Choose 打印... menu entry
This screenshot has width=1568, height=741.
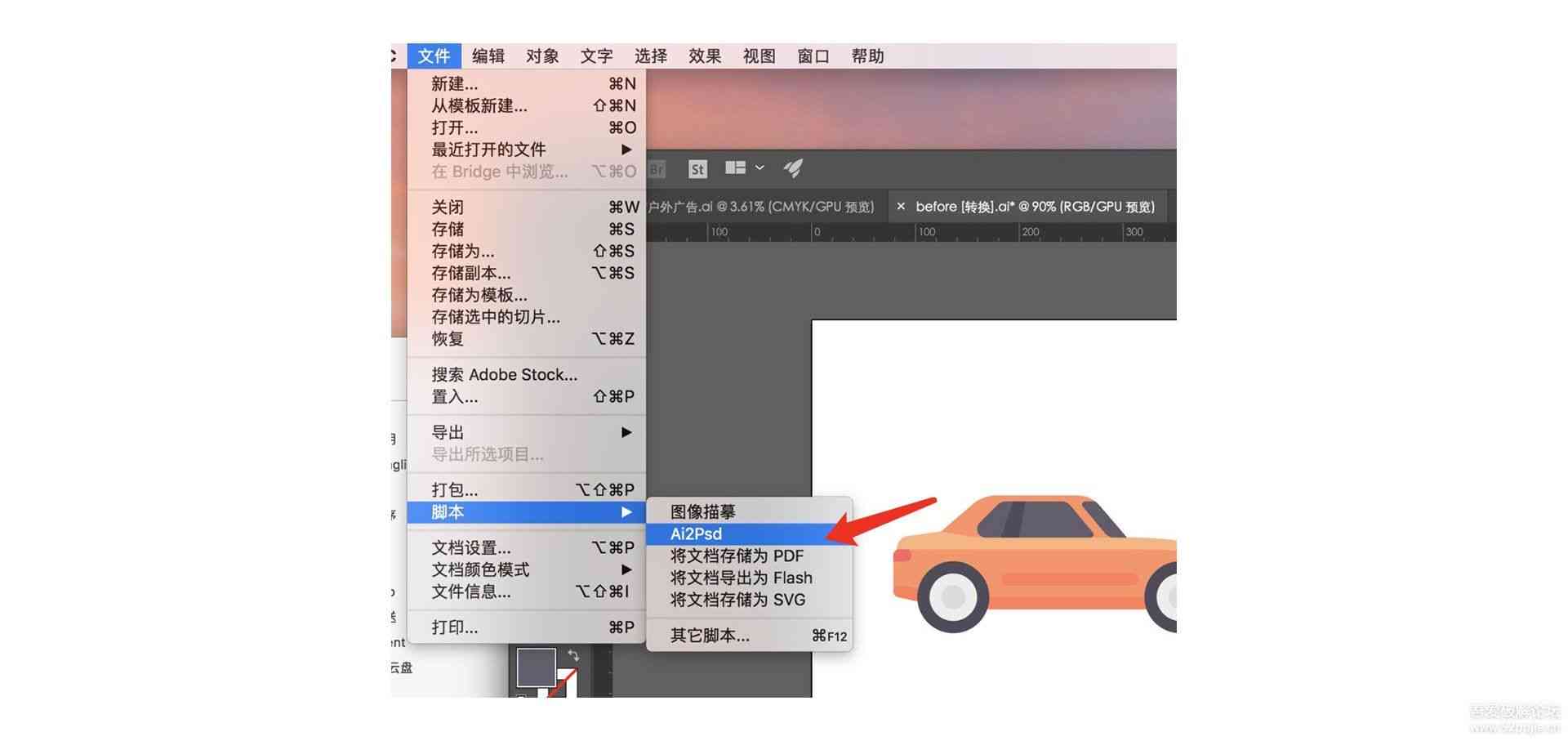pyautogui.click(x=527, y=627)
